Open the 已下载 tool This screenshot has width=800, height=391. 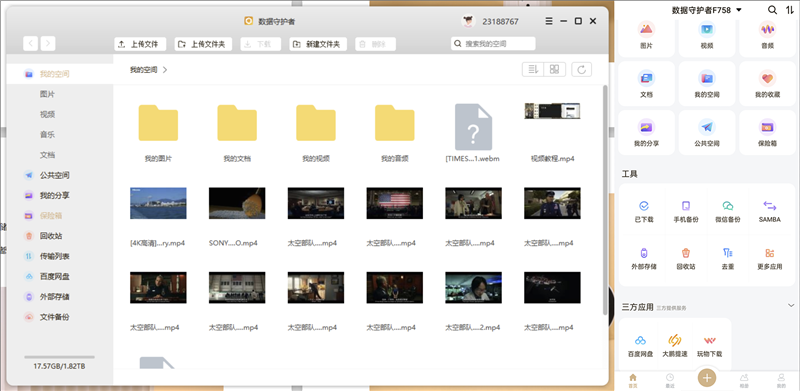click(643, 211)
